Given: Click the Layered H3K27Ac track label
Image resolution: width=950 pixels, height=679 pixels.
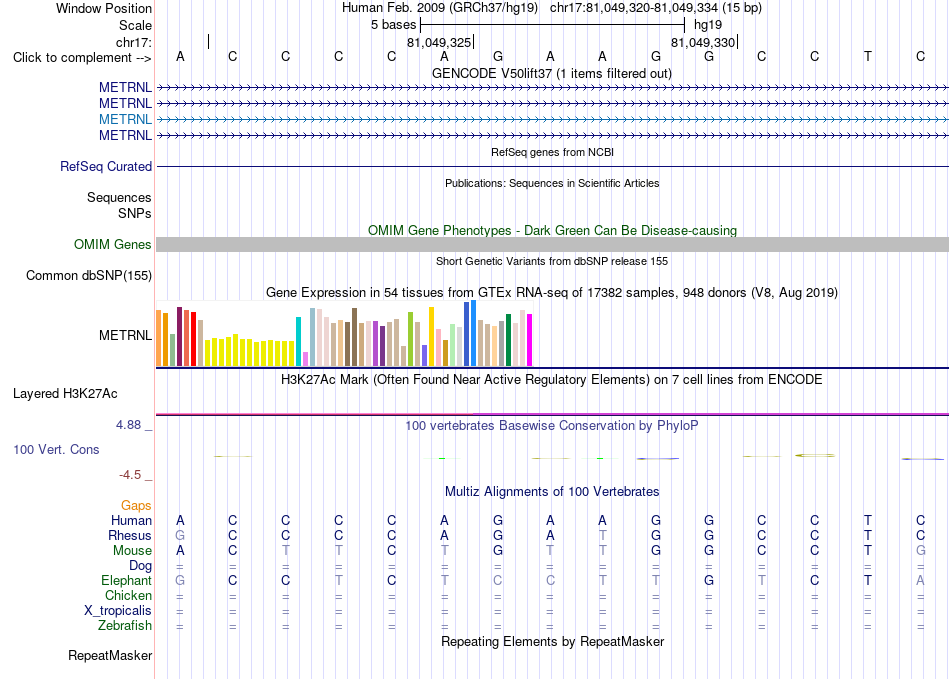Looking at the screenshot, I should [x=65, y=394].
